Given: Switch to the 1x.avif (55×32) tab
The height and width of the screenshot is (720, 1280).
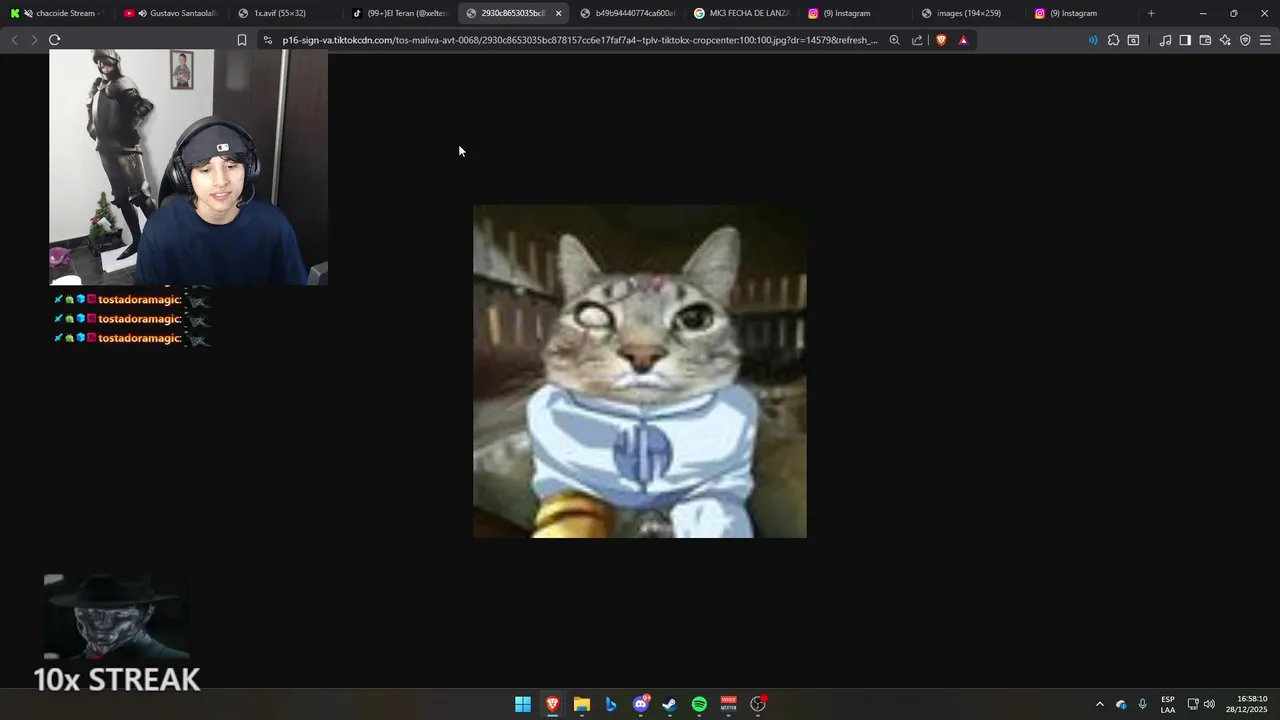Looking at the screenshot, I should [x=286, y=13].
